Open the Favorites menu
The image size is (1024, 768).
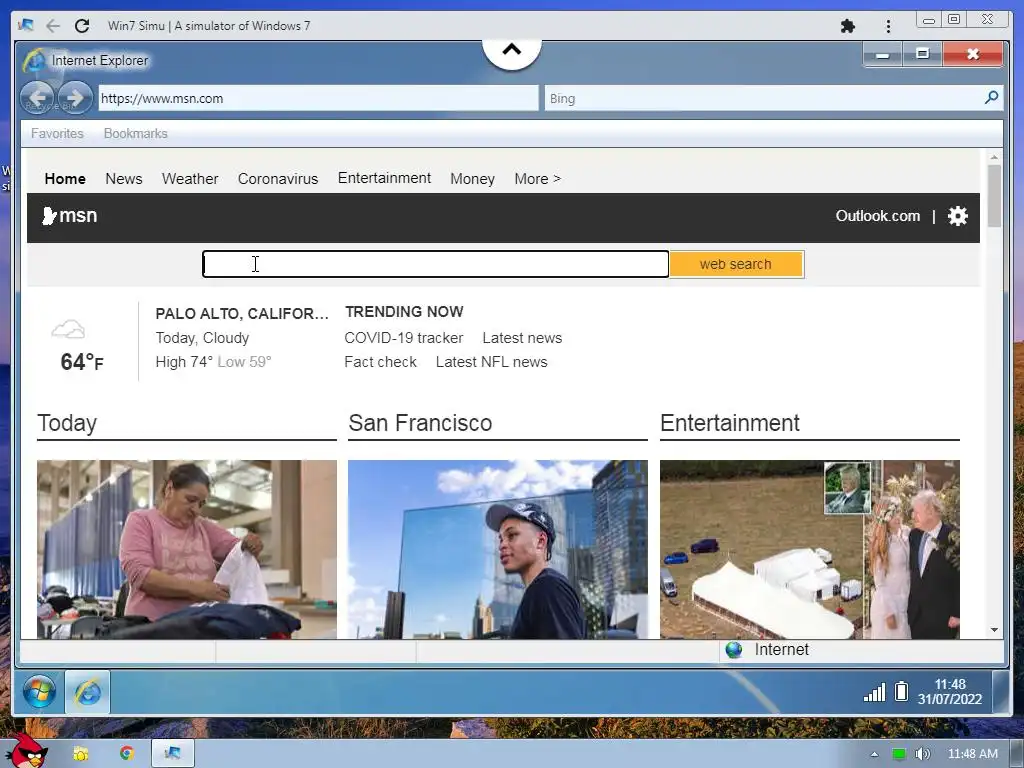point(57,133)
